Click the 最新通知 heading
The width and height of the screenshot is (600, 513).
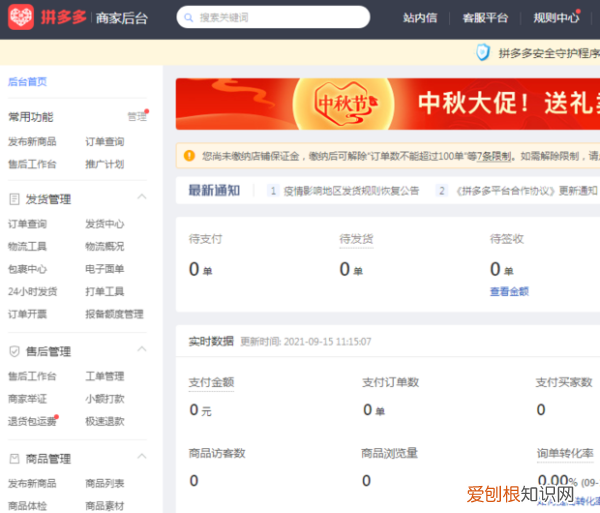(214, 190)
